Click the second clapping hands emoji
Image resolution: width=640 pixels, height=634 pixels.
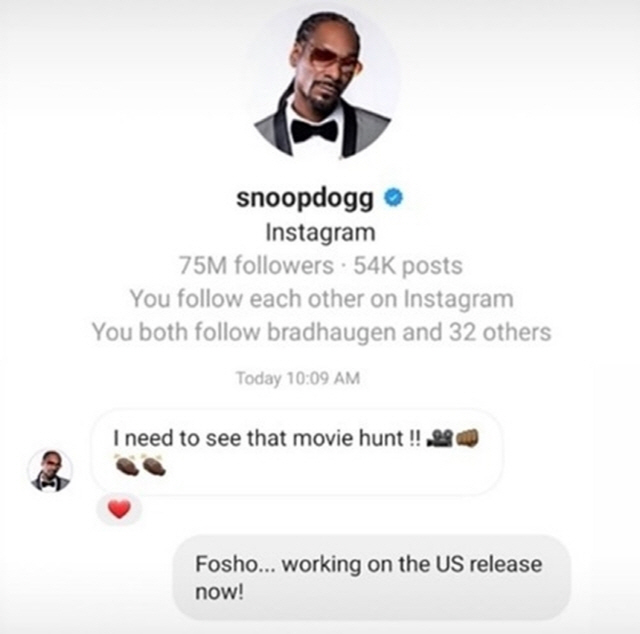pyautogui.click(x=153, y=465)
